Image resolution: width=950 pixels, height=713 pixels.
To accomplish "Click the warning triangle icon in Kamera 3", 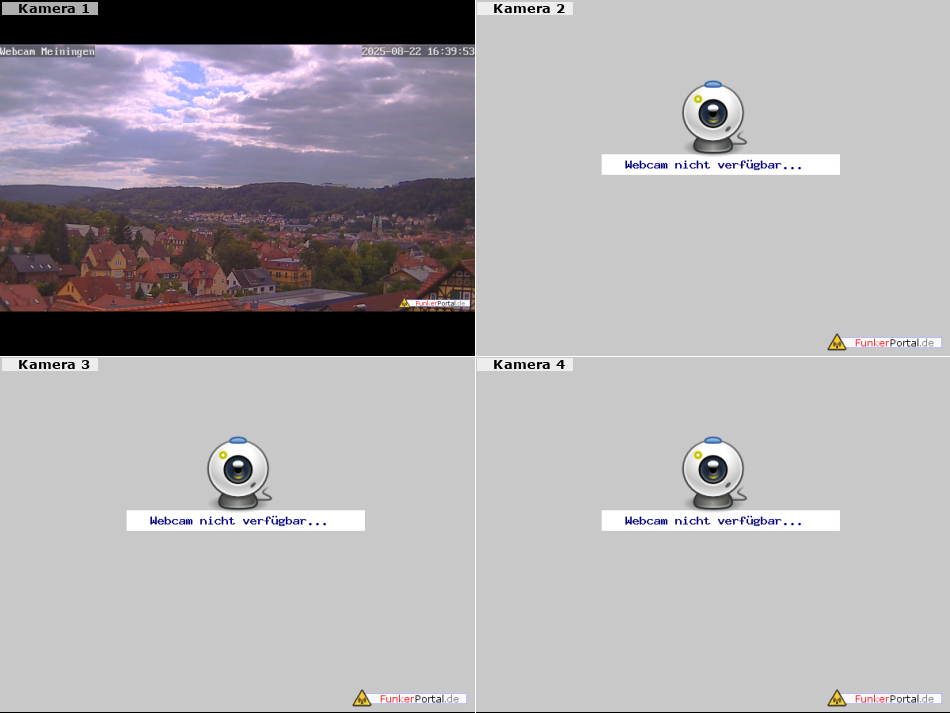I will [362, 698].
